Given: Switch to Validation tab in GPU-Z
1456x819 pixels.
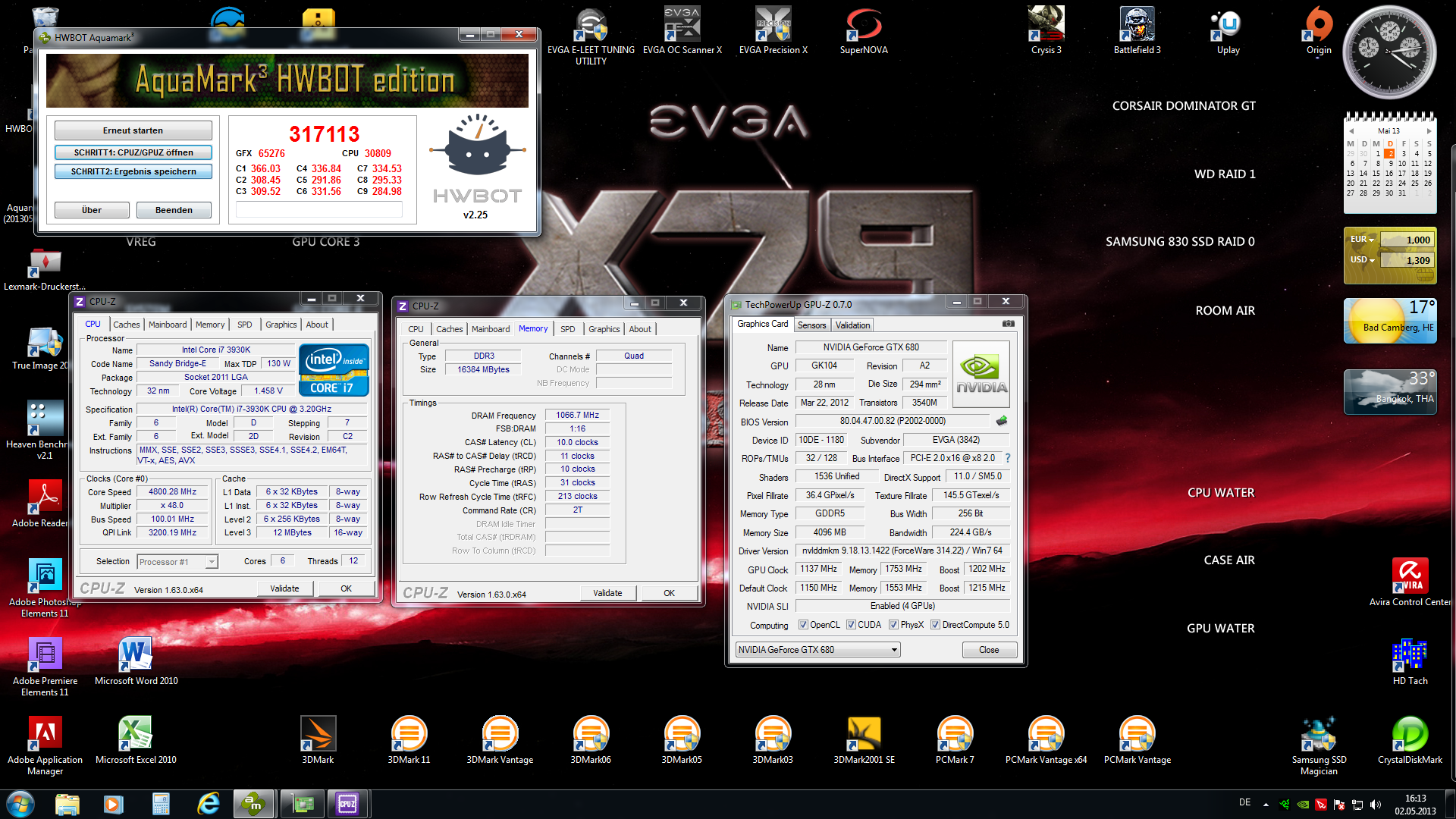Looking at the screenshot, I should click(853, 325).
